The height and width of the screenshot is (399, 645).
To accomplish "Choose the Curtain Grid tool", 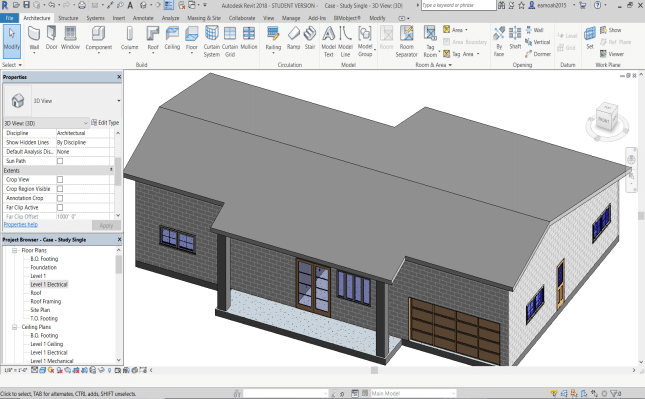I will click(x=230, y=41).
